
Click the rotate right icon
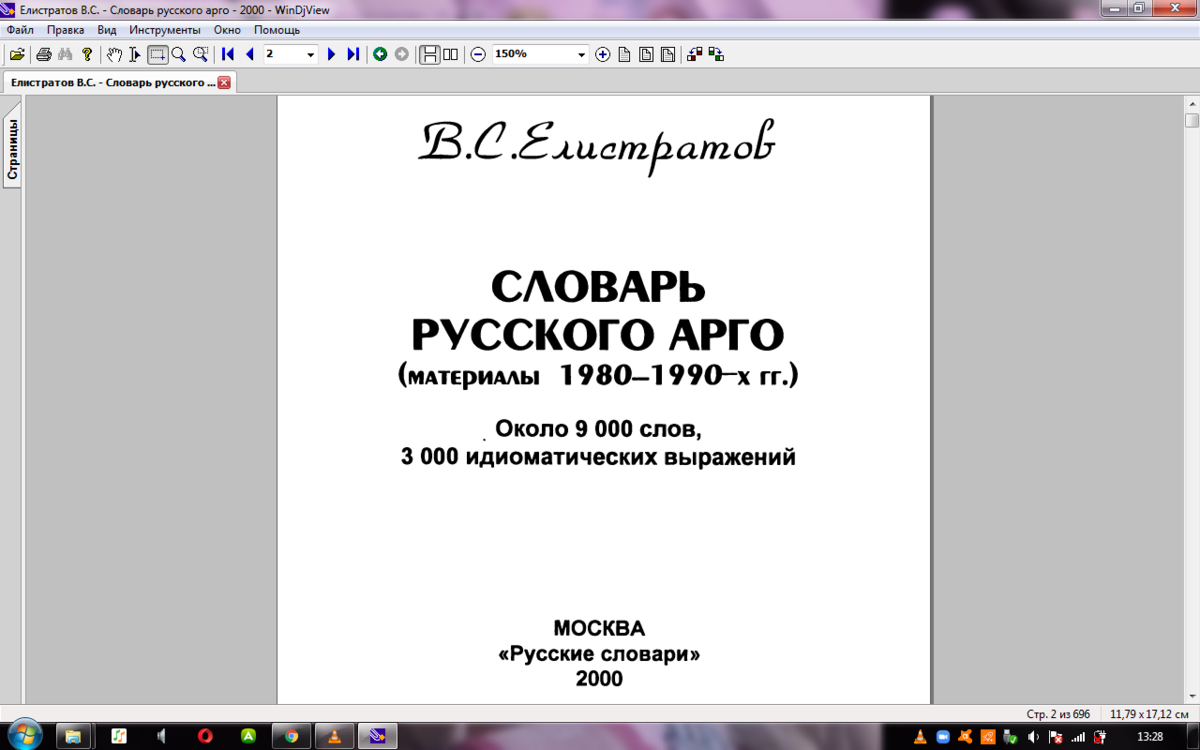coord(717,54)
